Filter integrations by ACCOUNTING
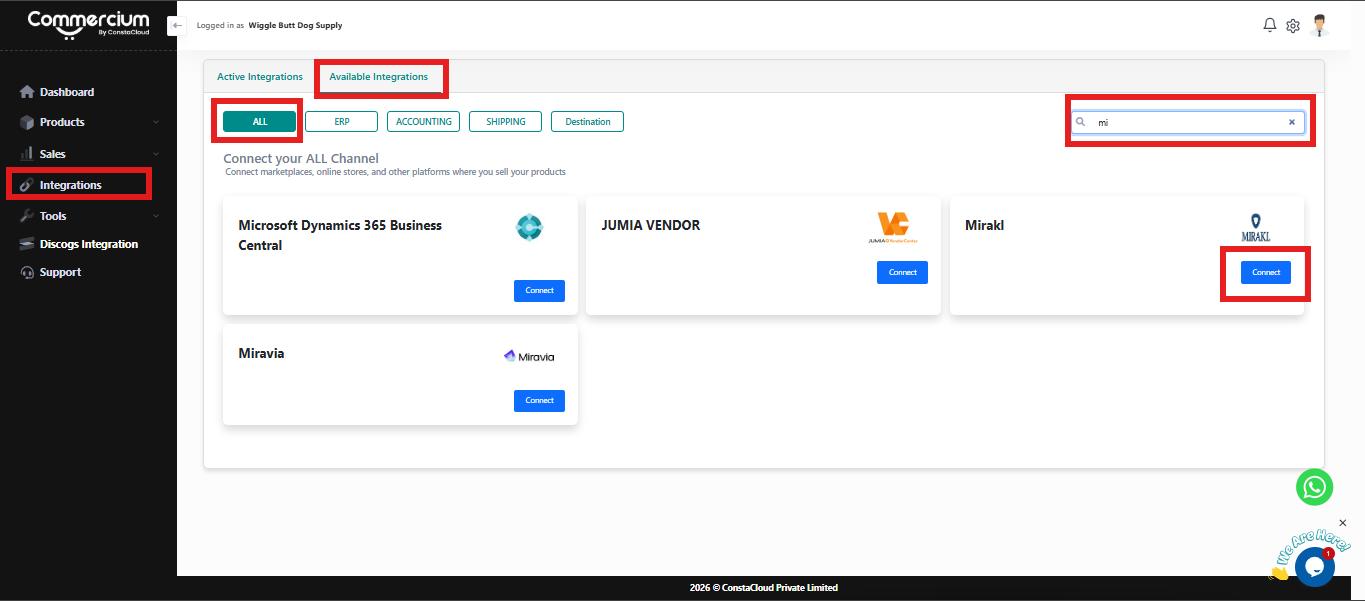This screenshot has height=601, width=1365. coord(424,121)
